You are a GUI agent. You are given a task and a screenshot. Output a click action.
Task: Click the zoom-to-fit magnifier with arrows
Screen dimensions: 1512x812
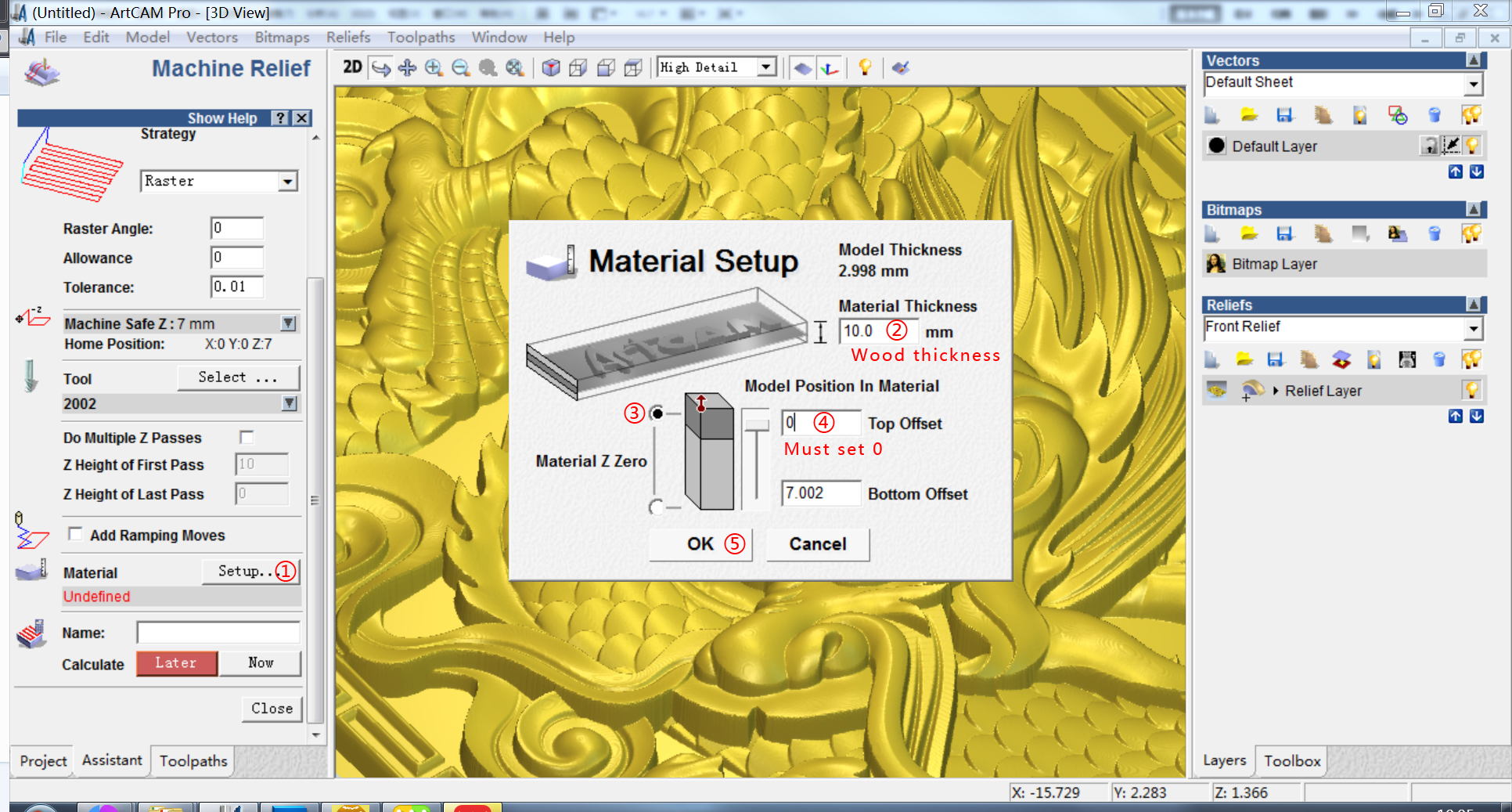pos(514,68)
